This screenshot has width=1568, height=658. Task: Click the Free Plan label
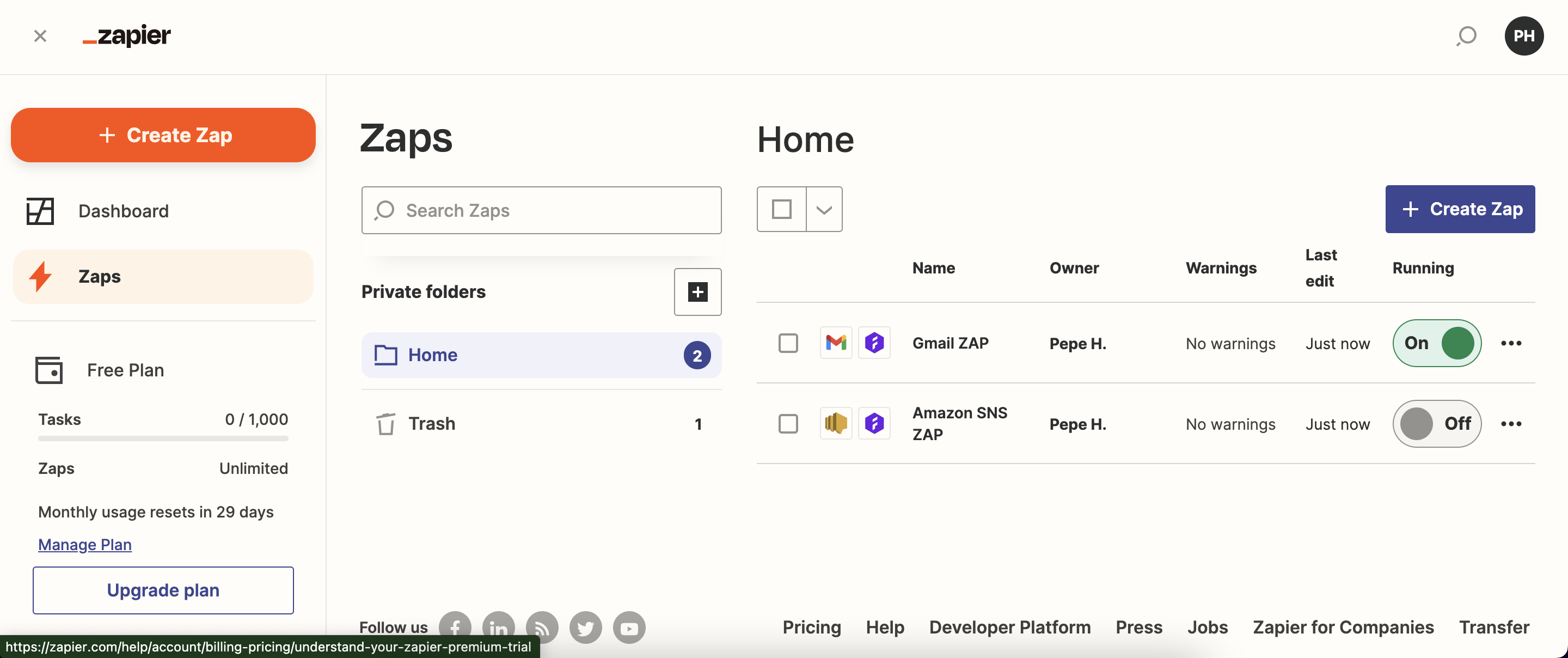125,370
